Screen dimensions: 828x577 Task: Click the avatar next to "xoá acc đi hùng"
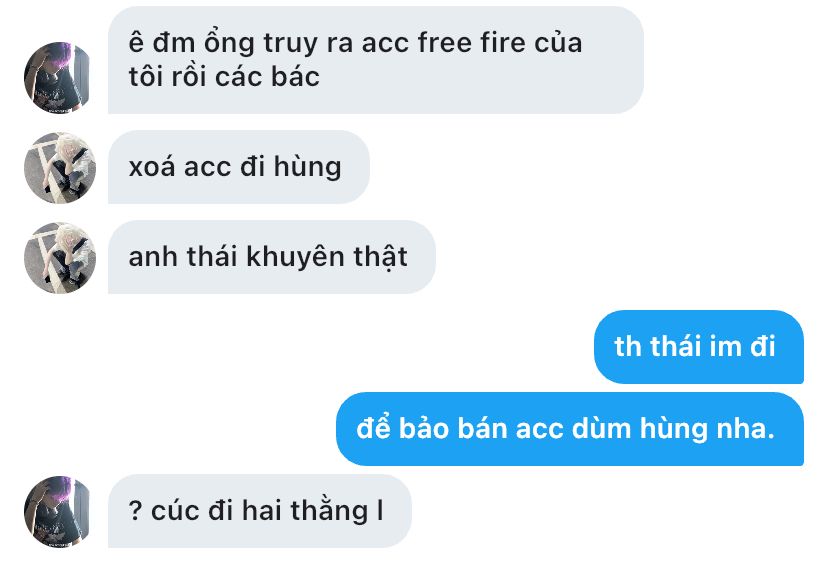coord(60,167)
